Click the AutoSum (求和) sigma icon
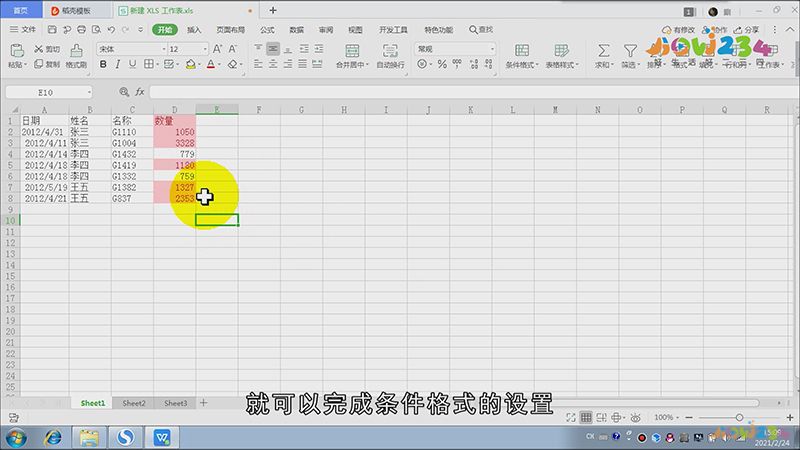Image resolution: width=800 pixels, height=450 pixels. [603, 51]
